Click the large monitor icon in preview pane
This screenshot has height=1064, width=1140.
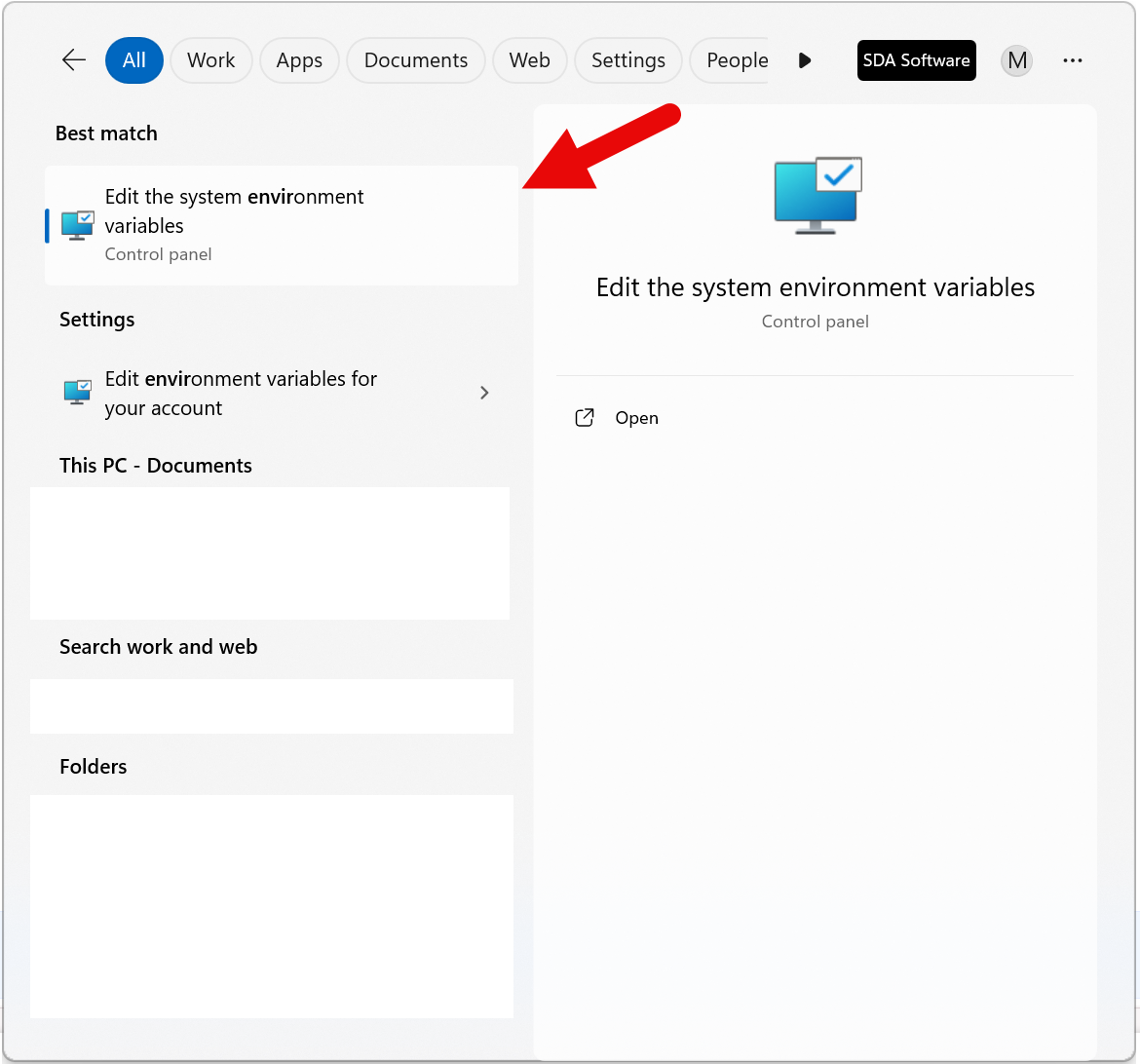[x=817, y=196]
